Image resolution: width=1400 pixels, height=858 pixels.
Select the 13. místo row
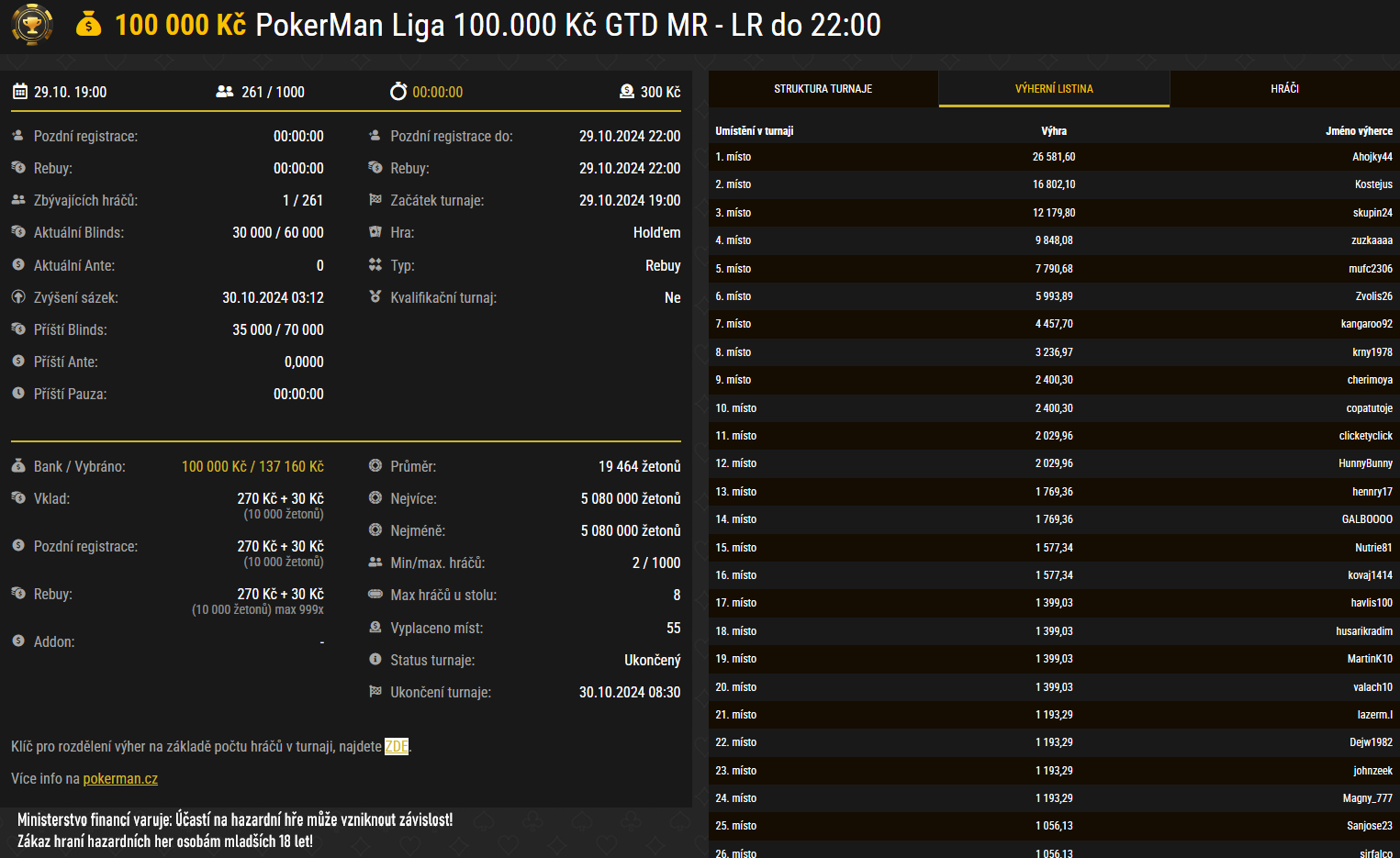pos(1054,492)
